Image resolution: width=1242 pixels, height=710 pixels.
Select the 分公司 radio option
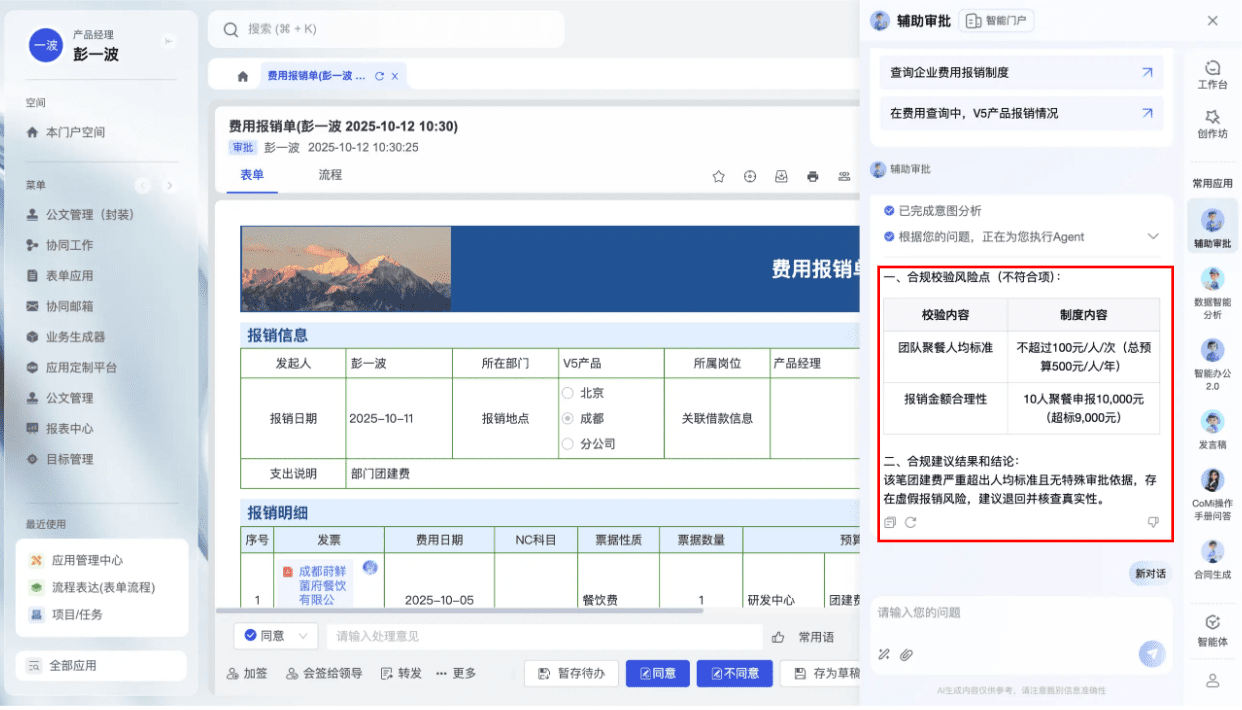[567, 443]
